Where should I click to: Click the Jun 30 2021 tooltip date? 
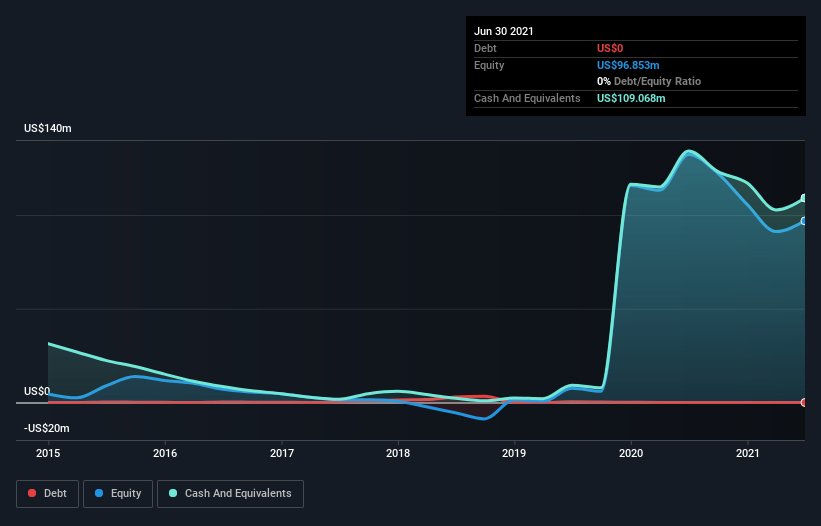click(x=504, y=31)
